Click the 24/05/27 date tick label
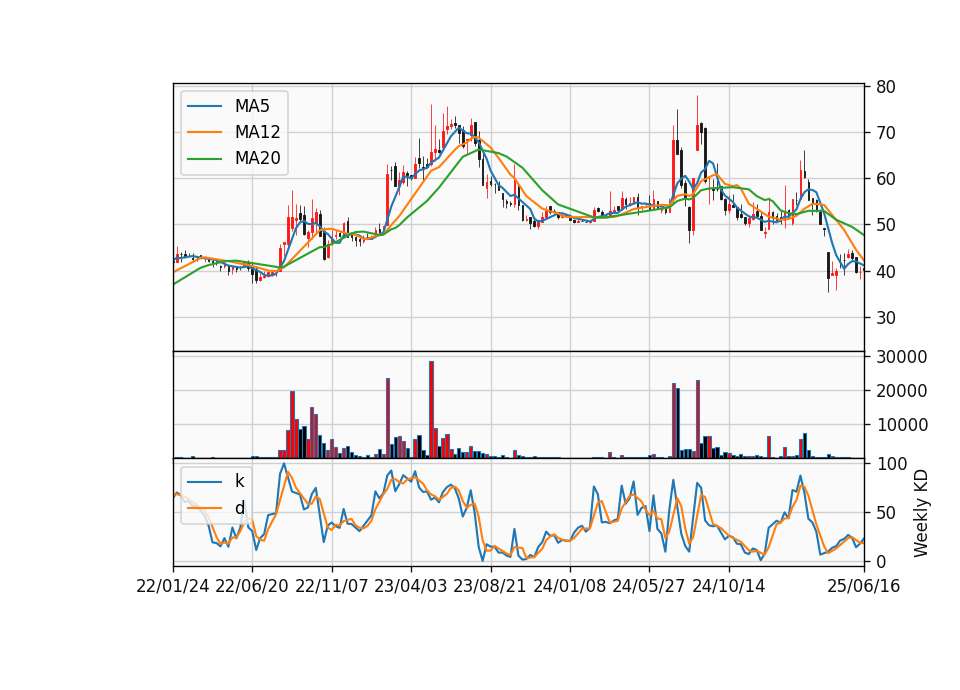 click(648, 586)
